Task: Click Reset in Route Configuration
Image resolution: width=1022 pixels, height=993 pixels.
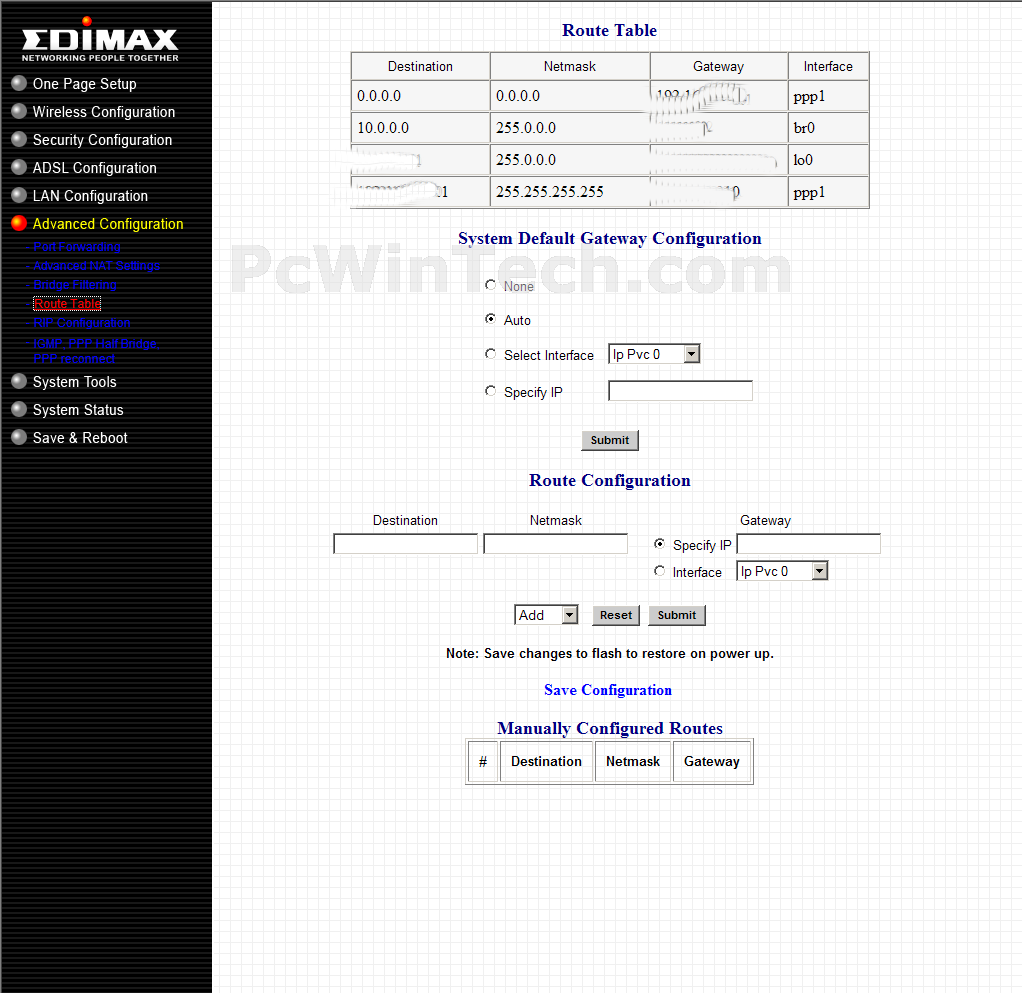Action: 615,615
